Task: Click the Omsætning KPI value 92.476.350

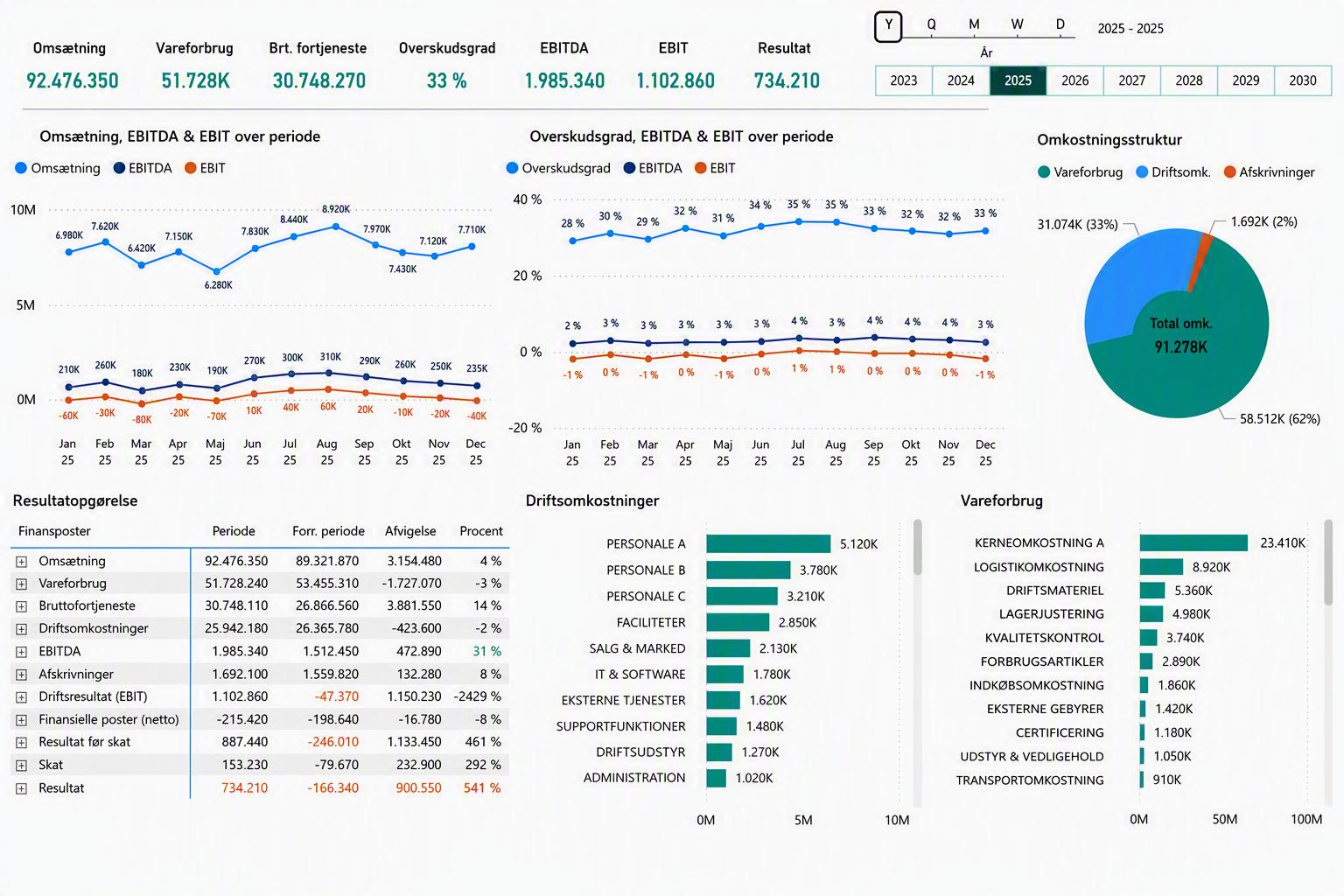Action: [73, 81]
